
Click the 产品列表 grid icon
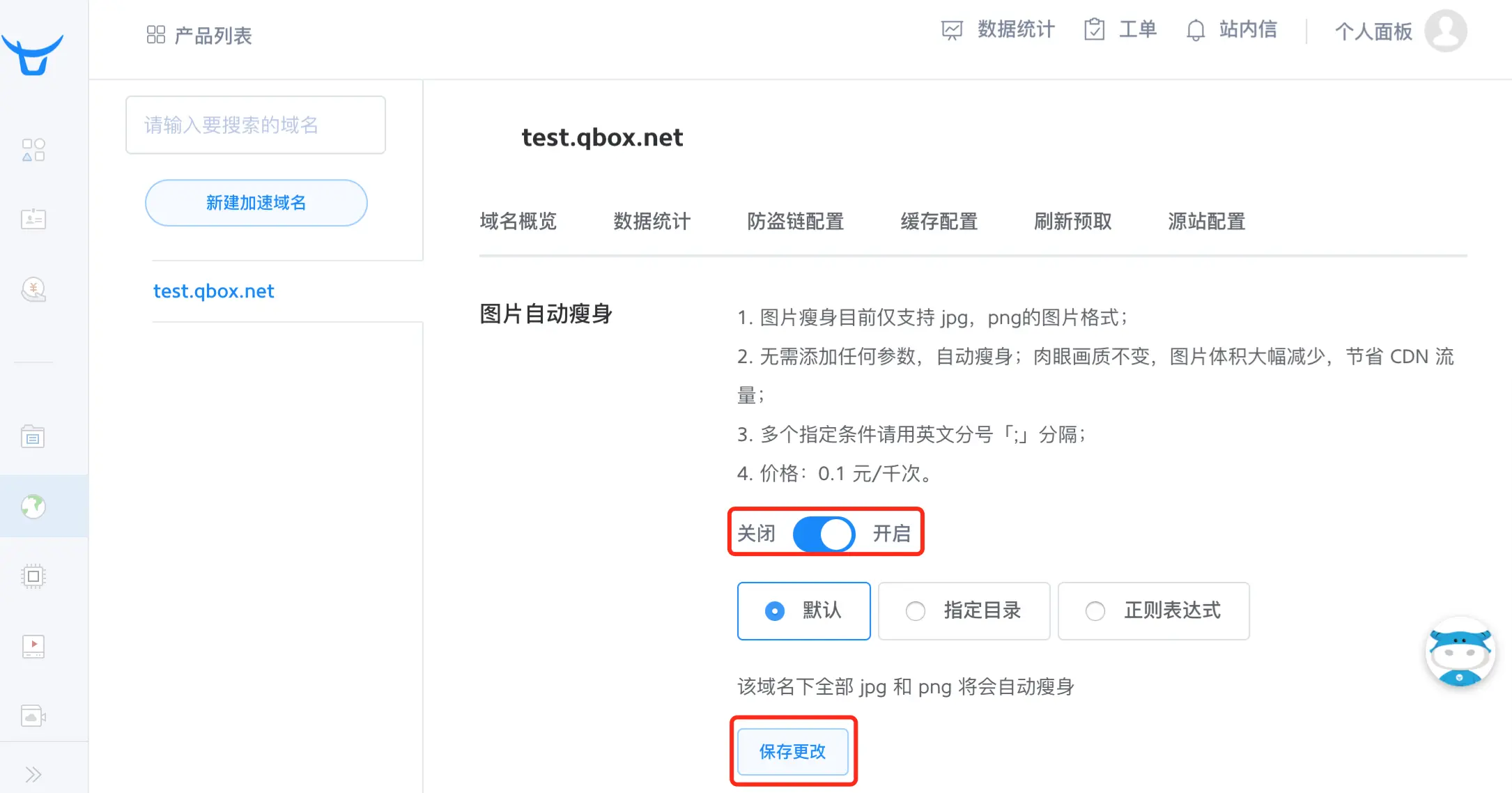[156, 35]
